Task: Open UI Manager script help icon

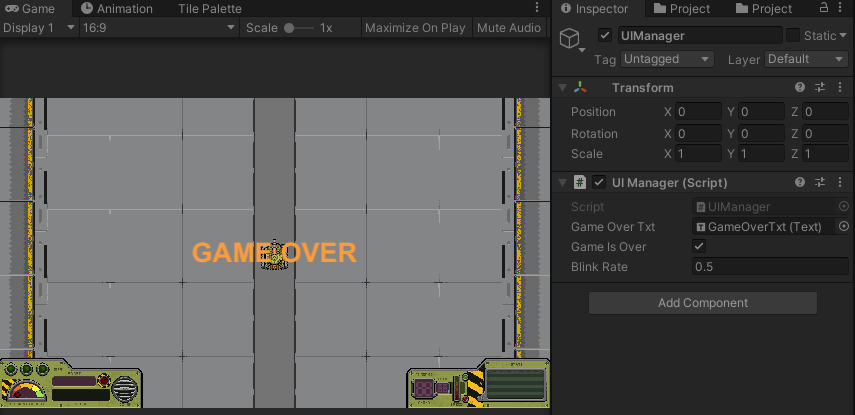Action: [x=800, y=182]
